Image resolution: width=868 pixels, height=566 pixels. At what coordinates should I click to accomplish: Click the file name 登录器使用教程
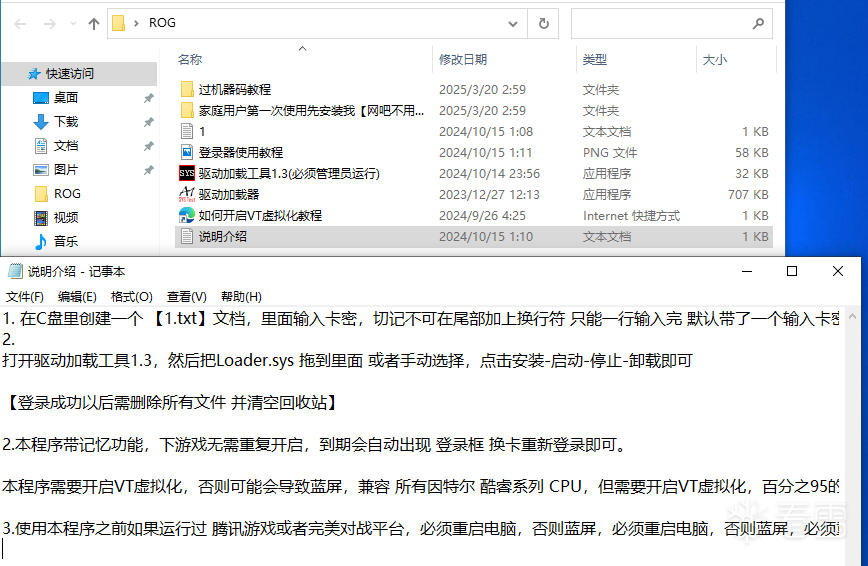(241, 152)
